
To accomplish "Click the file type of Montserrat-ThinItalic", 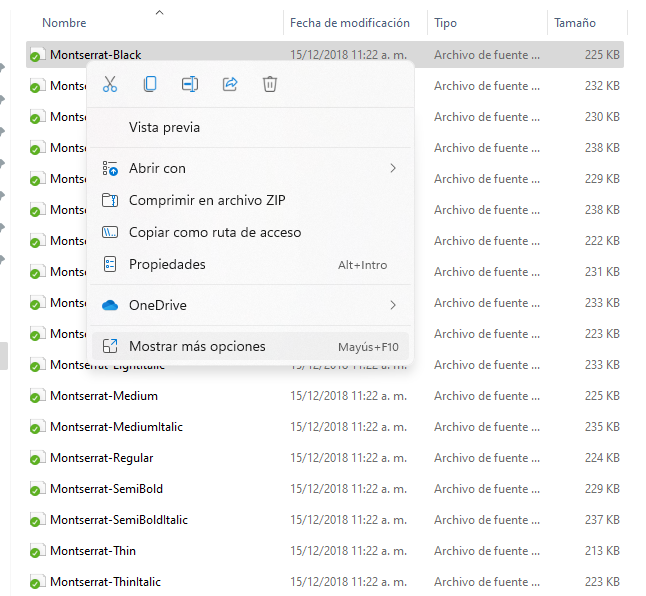I will point(487,582).
